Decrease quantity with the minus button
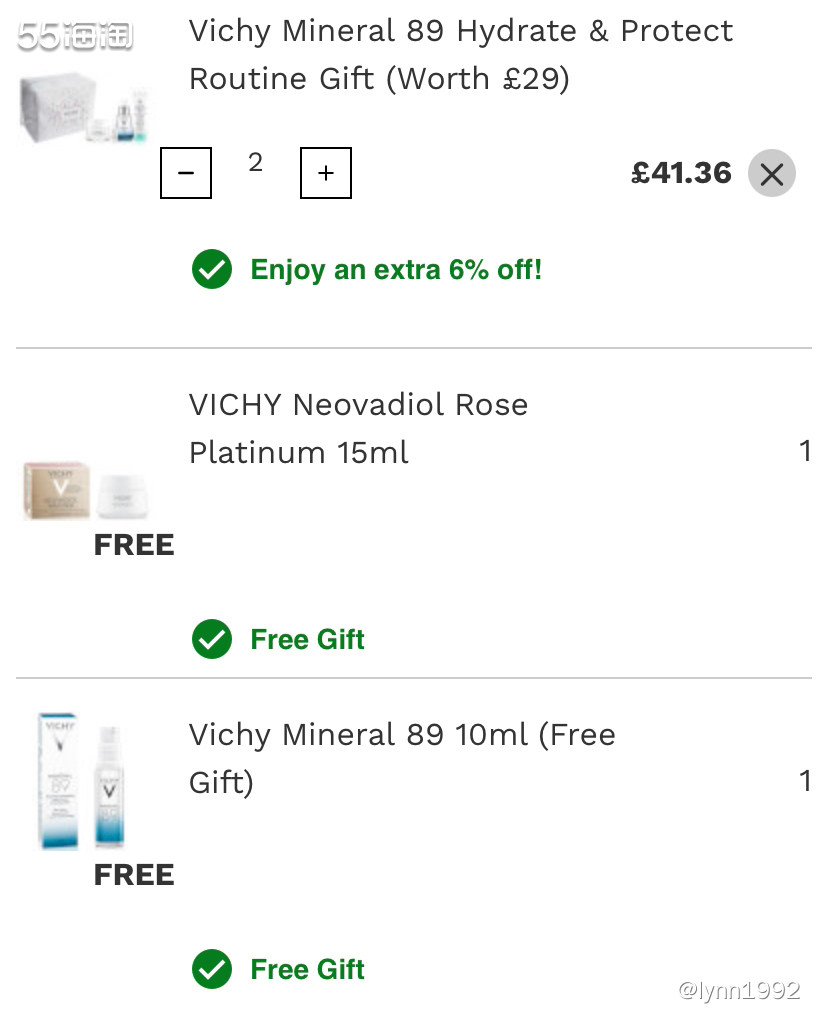 click(x=186, y=173)
